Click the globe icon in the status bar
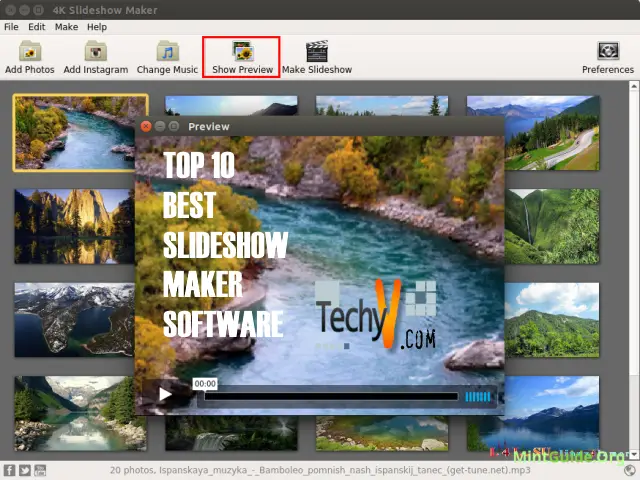Viewport: 640px width, 480px height. pyautogui.click(x=630, y=470)
